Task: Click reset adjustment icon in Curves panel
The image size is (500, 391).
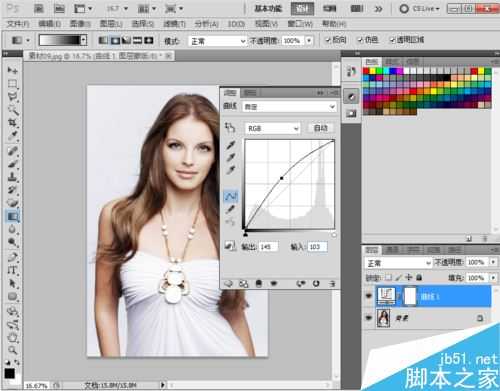Action: coord(316,284)
